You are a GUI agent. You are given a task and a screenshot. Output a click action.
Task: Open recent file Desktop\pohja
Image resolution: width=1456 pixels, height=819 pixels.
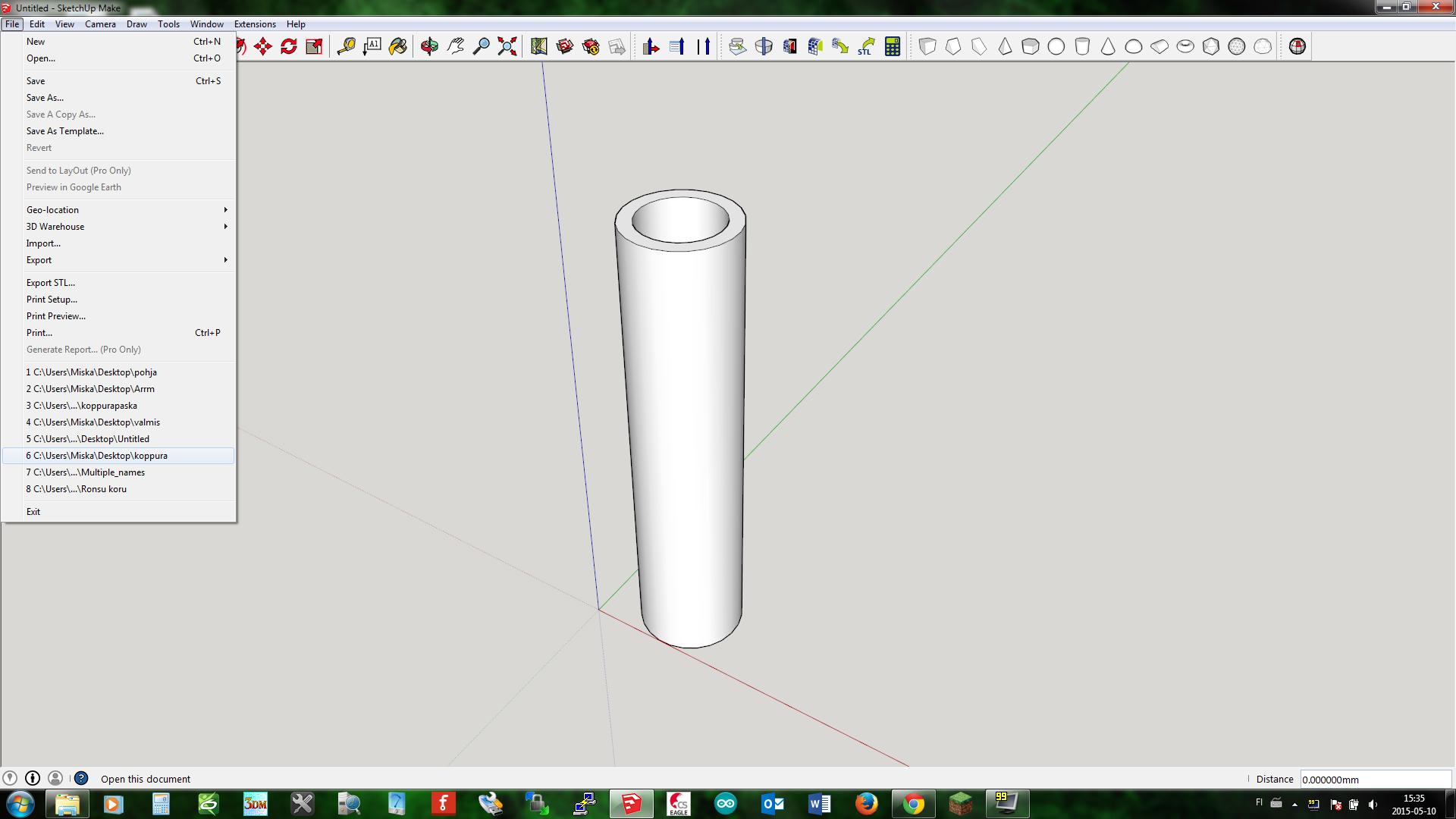[x=119, y=372]
